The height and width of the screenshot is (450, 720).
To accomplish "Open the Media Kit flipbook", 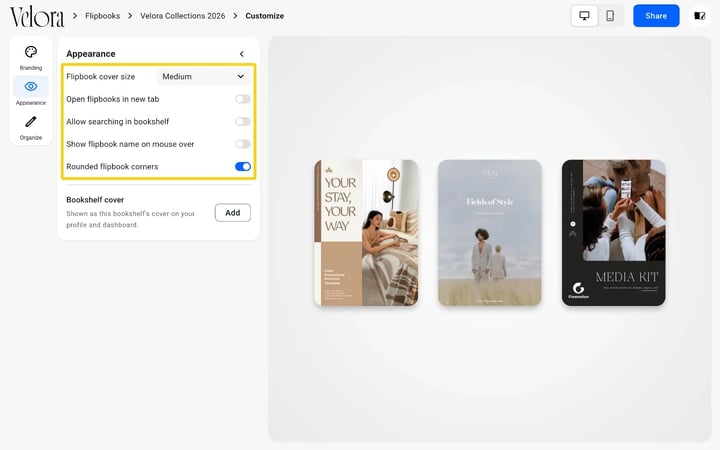I will click(613, 233).
